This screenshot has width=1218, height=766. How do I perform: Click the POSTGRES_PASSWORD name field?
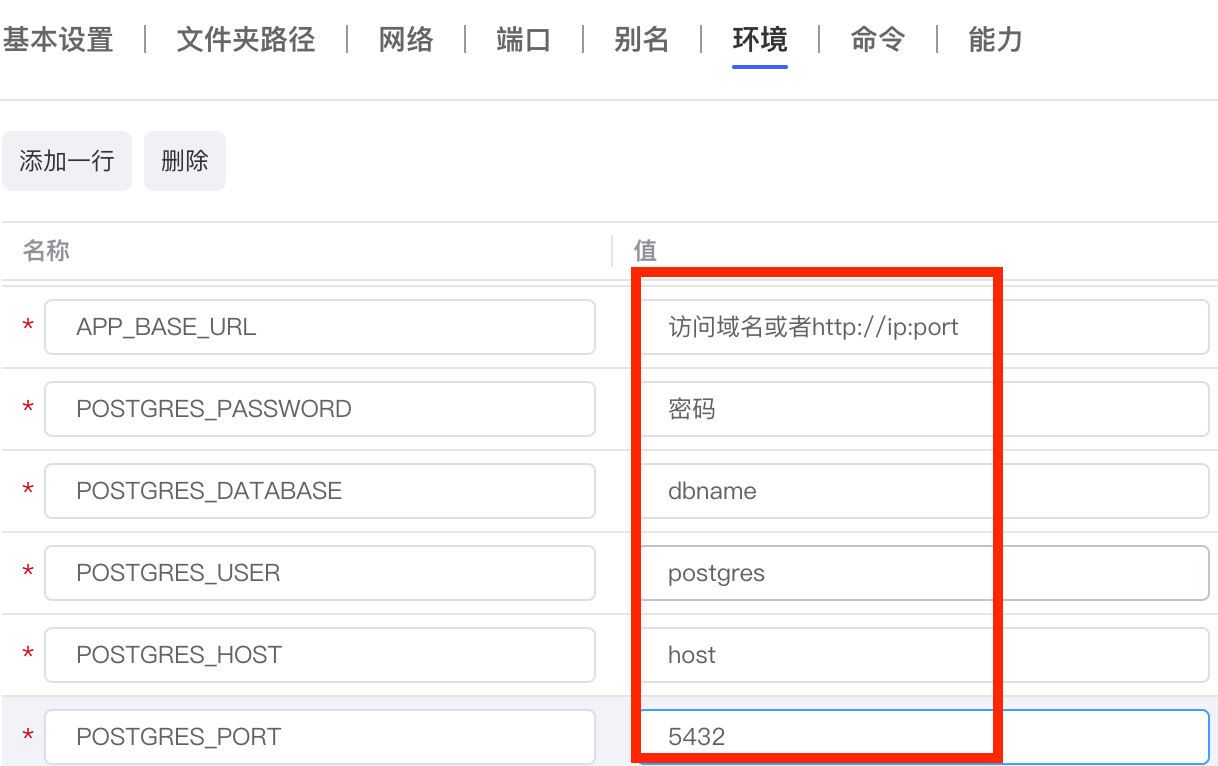point(319,409)
